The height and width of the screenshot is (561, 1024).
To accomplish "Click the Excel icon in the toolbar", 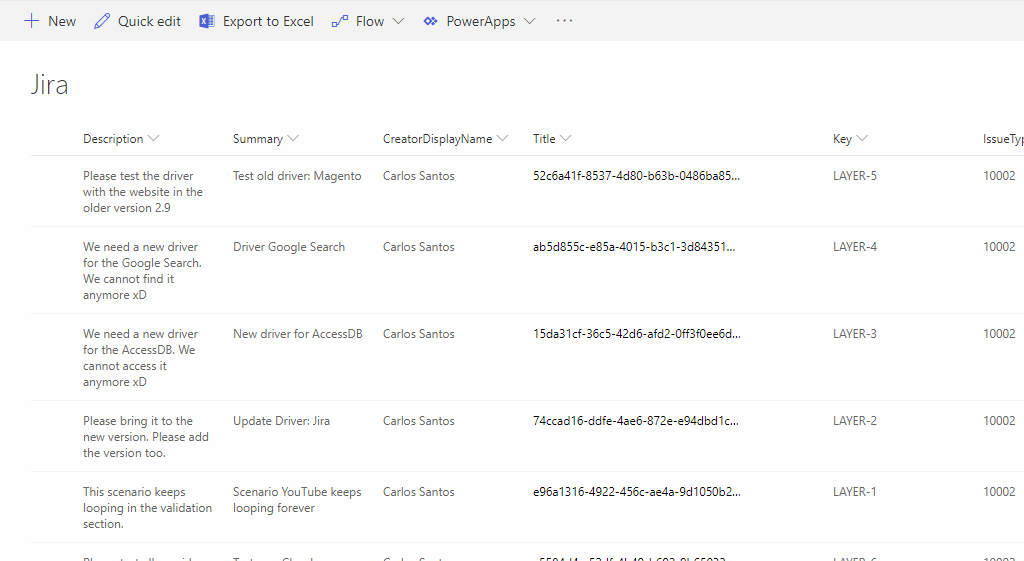I will (x=207, y=21).
